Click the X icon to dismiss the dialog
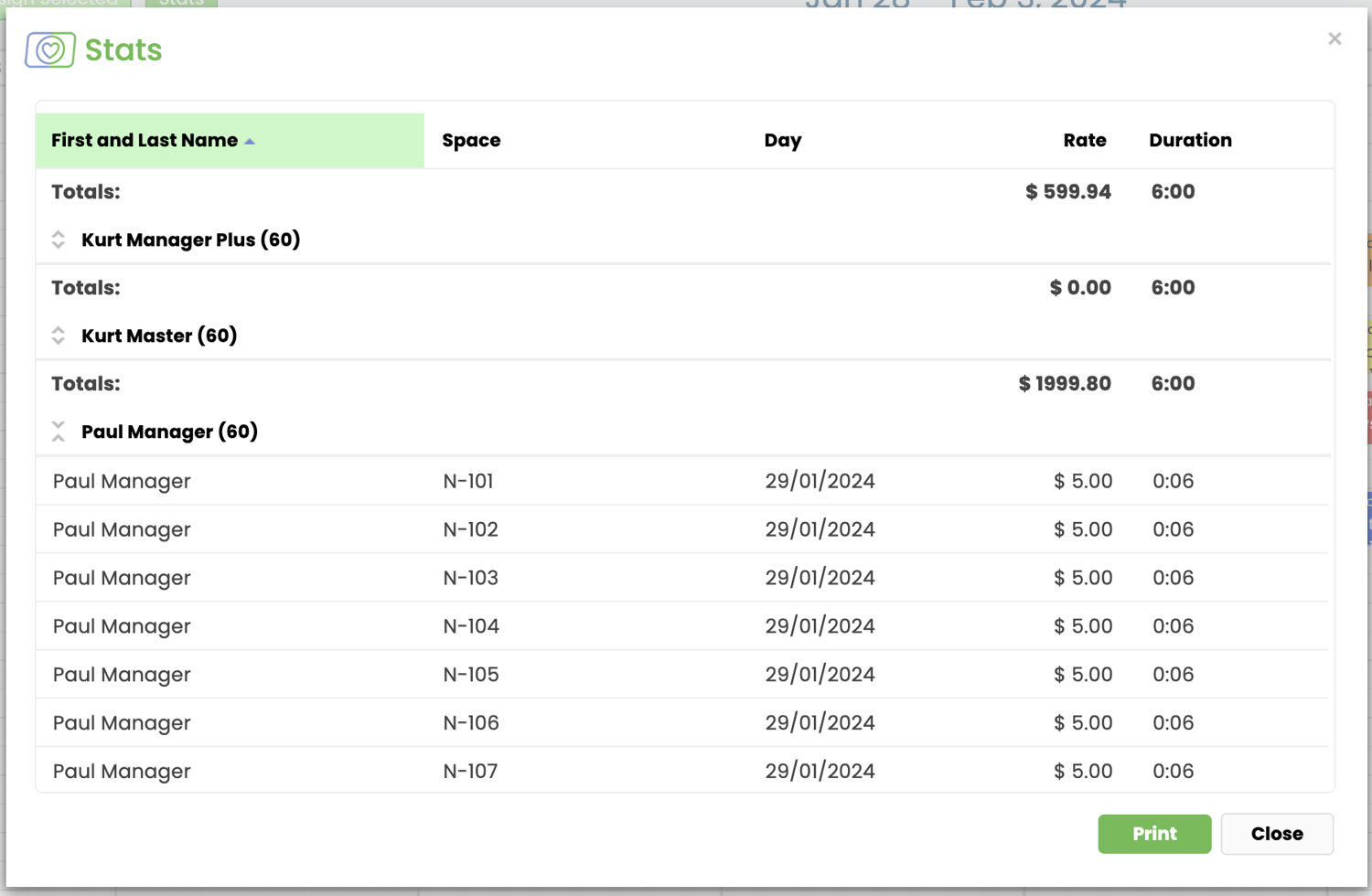The width and height of the screenshot is (1372, 896). pos(1334,38)
